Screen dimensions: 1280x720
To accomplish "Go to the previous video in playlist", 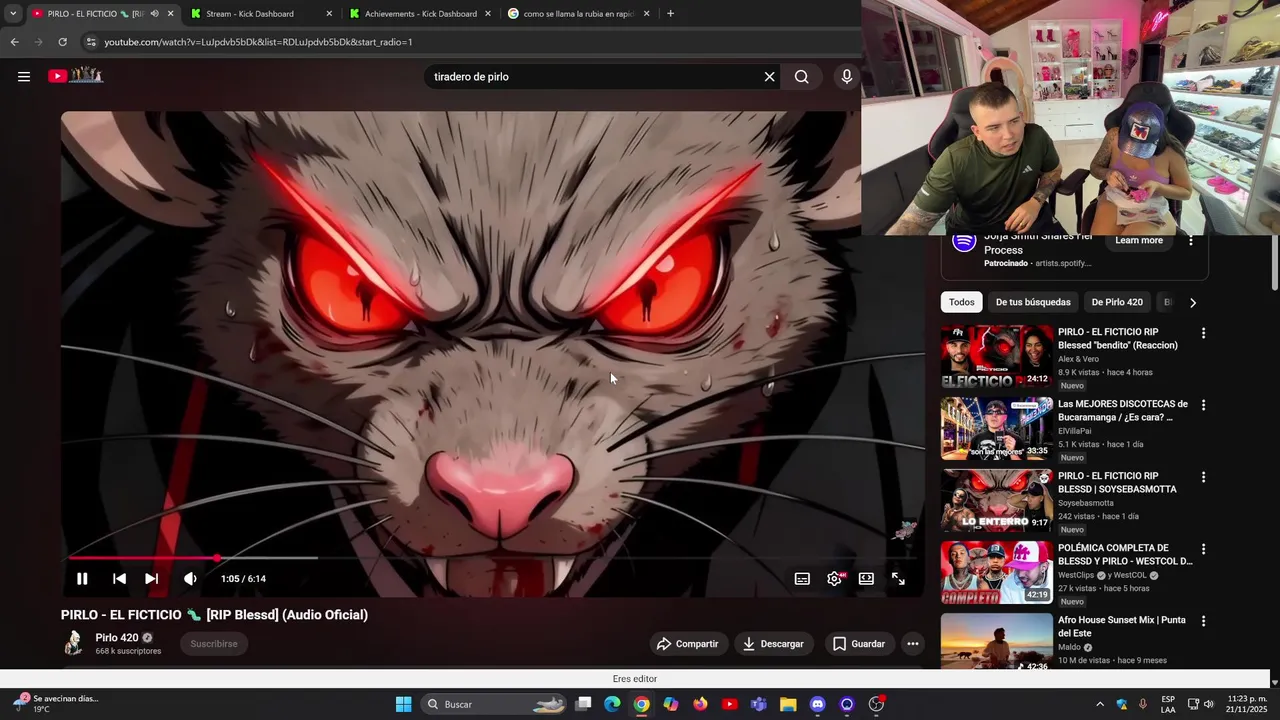I will pyautogui.click(x=119, y=579).
